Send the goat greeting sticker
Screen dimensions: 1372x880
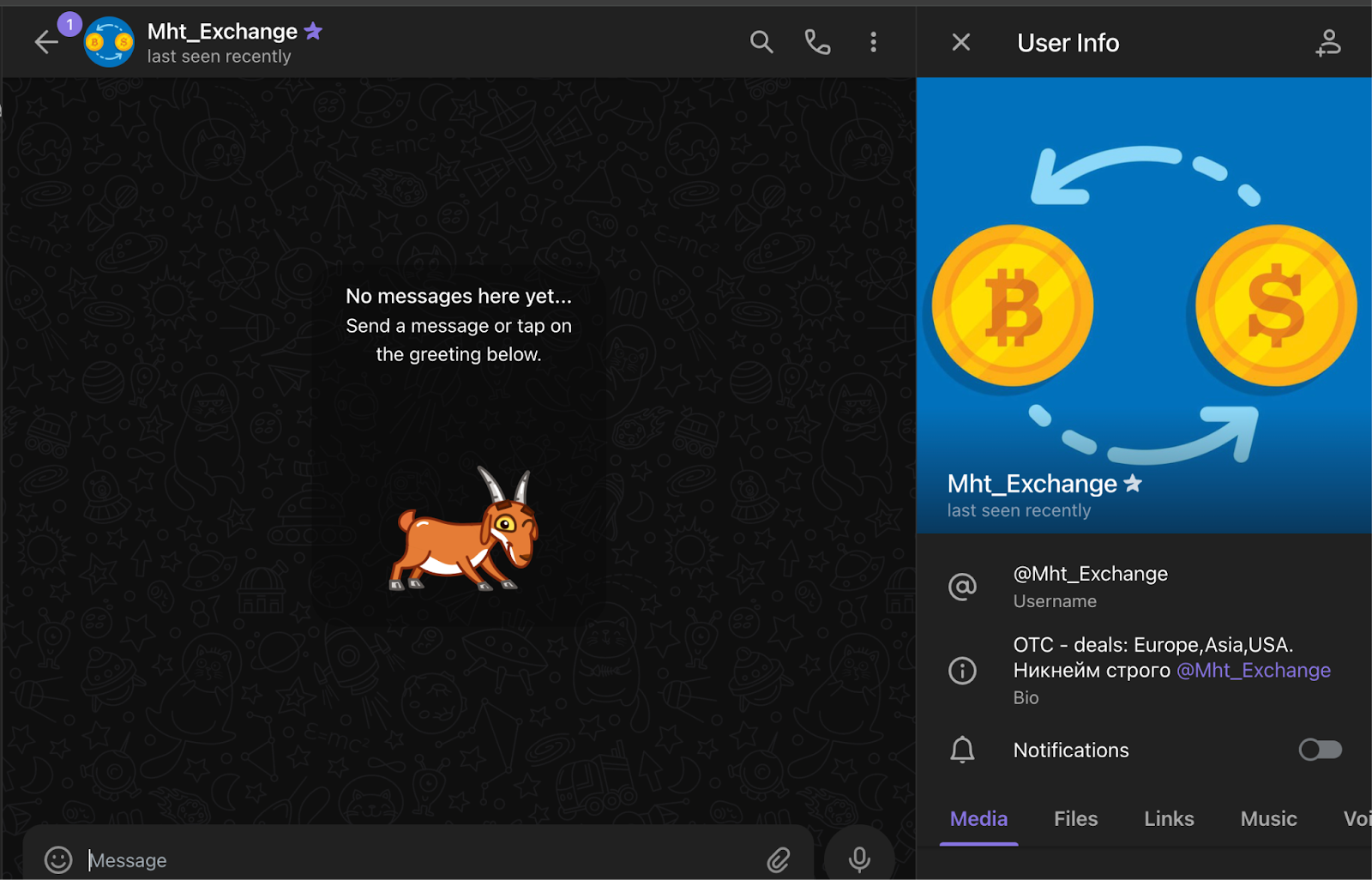point(464,528)
